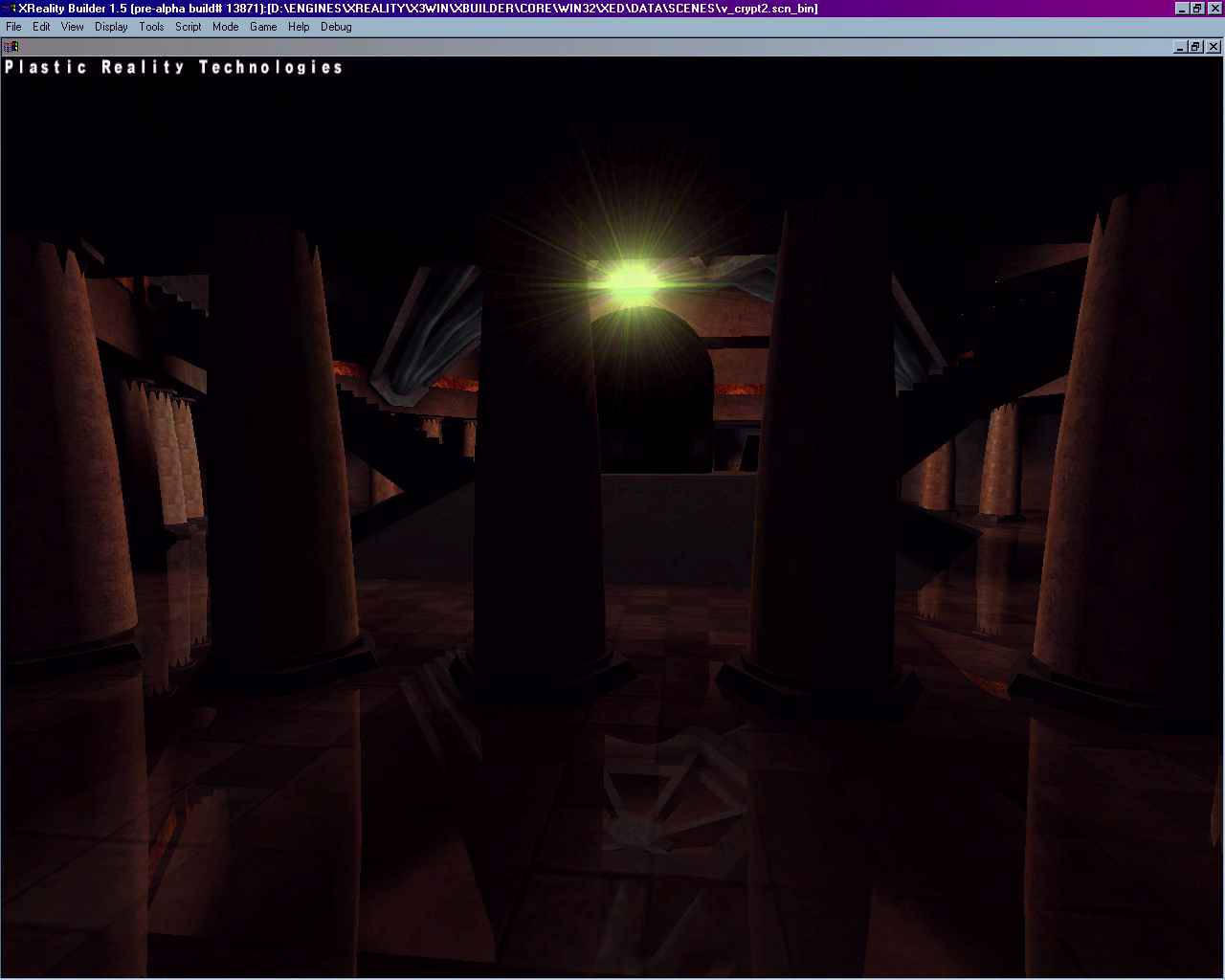Open the Script menu
1225x980 pixels.
[x=189, y=27]
